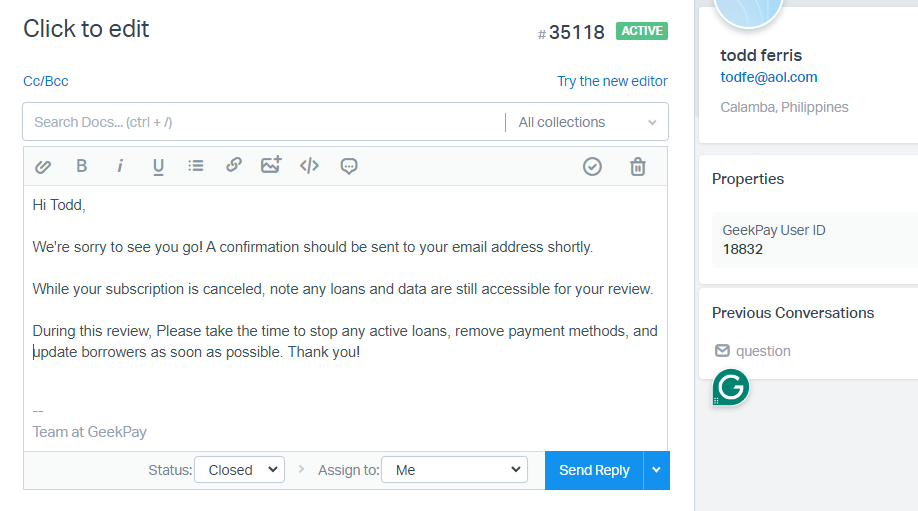The width and height of the screenshot is (918, 511).
Task: Click the Calamba, Philippines location text
Action: (784, 108)
